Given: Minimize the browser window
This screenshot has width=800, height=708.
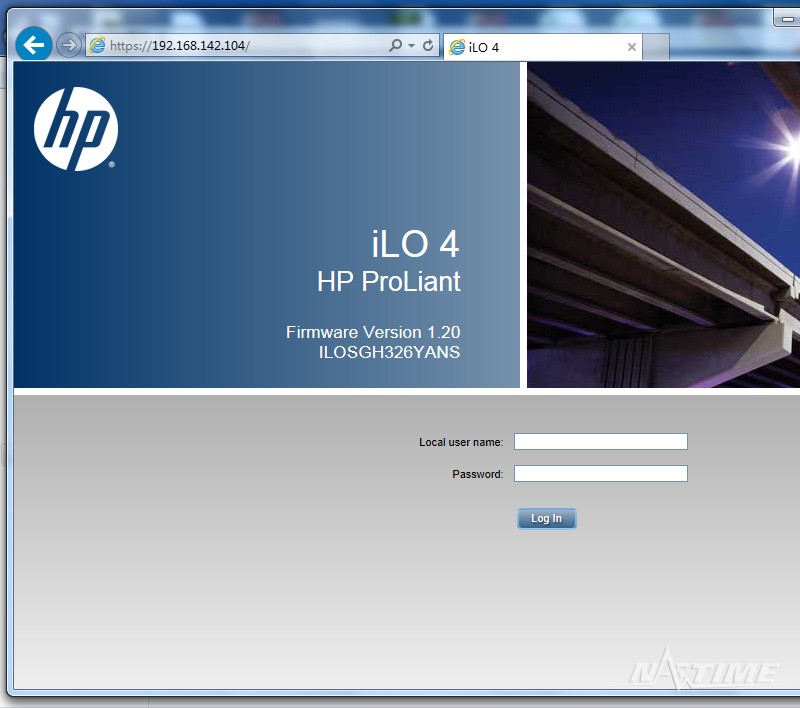Looking at the screenshot, I should pyautogui.click(x=787, y=19).
